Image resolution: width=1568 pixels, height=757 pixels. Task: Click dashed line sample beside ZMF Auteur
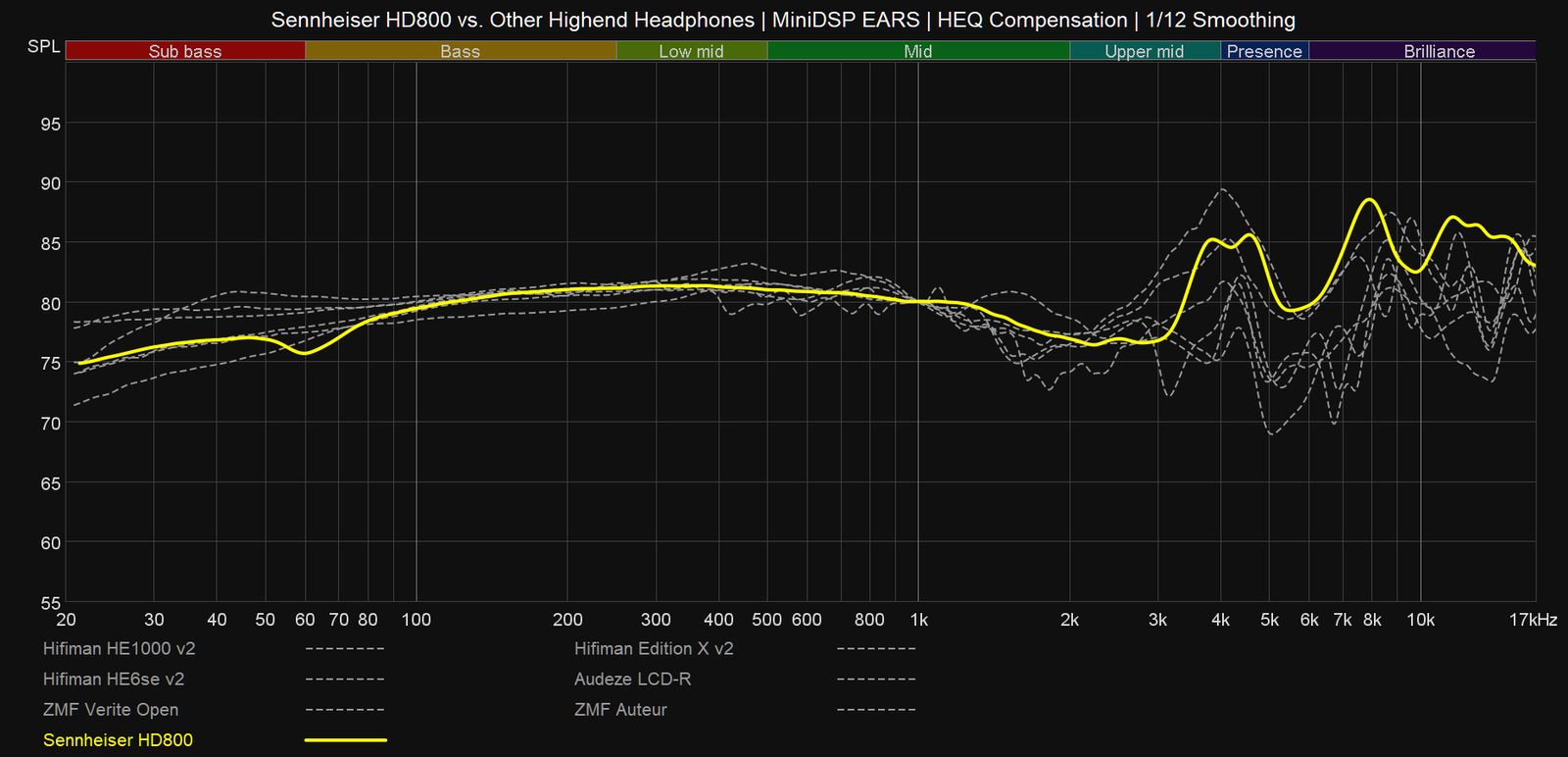[x=876, y=709]
